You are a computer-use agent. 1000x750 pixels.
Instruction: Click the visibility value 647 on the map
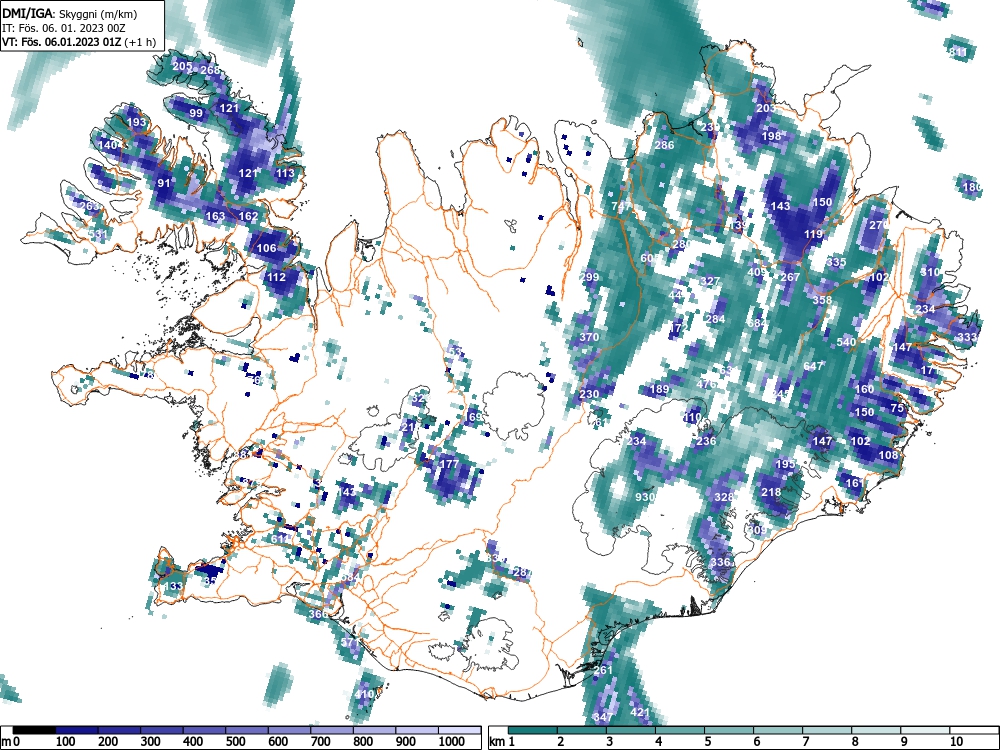813,365
